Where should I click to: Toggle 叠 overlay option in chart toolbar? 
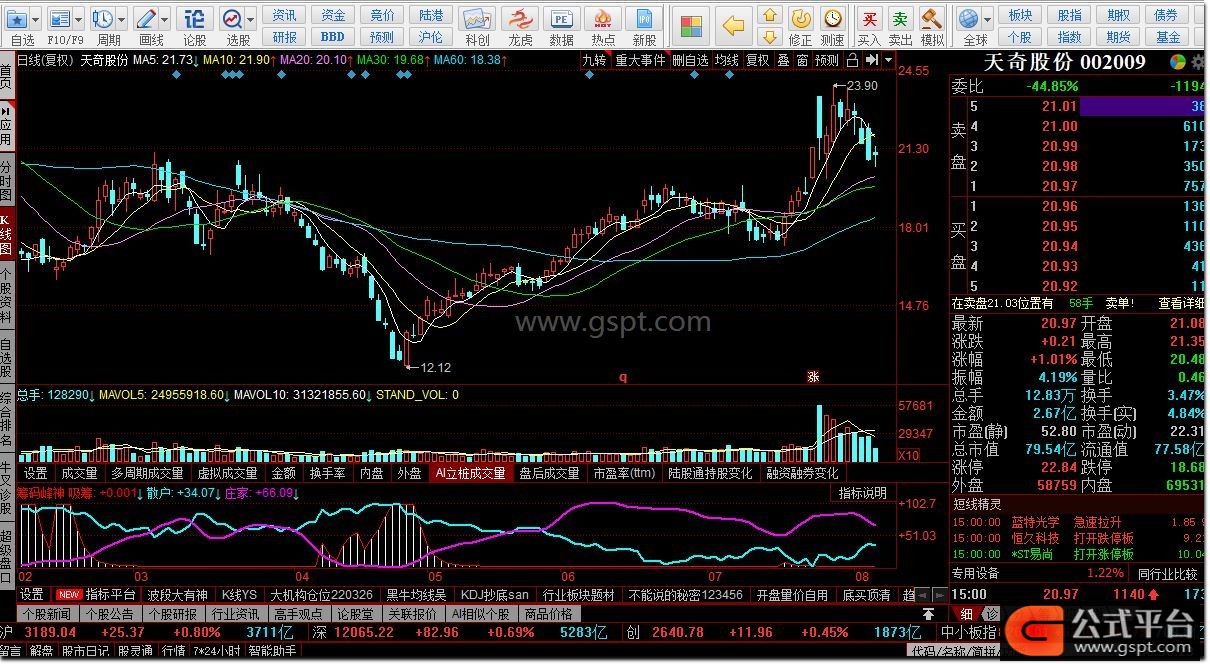pyautogui.click(x=783, y=60)
